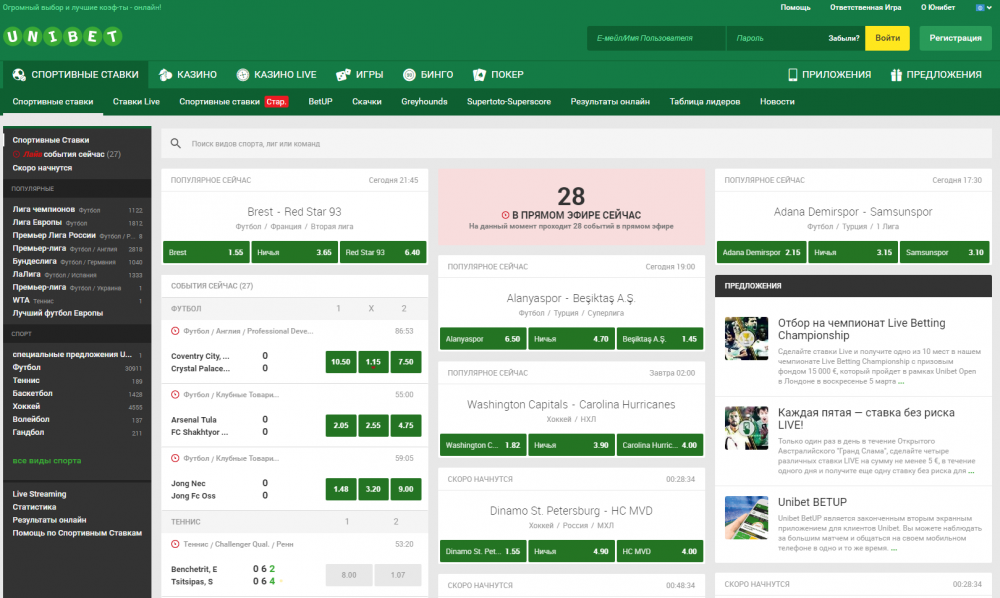Click все виды спорта link
The image size is (1000, 598).
tap(47, 460)
